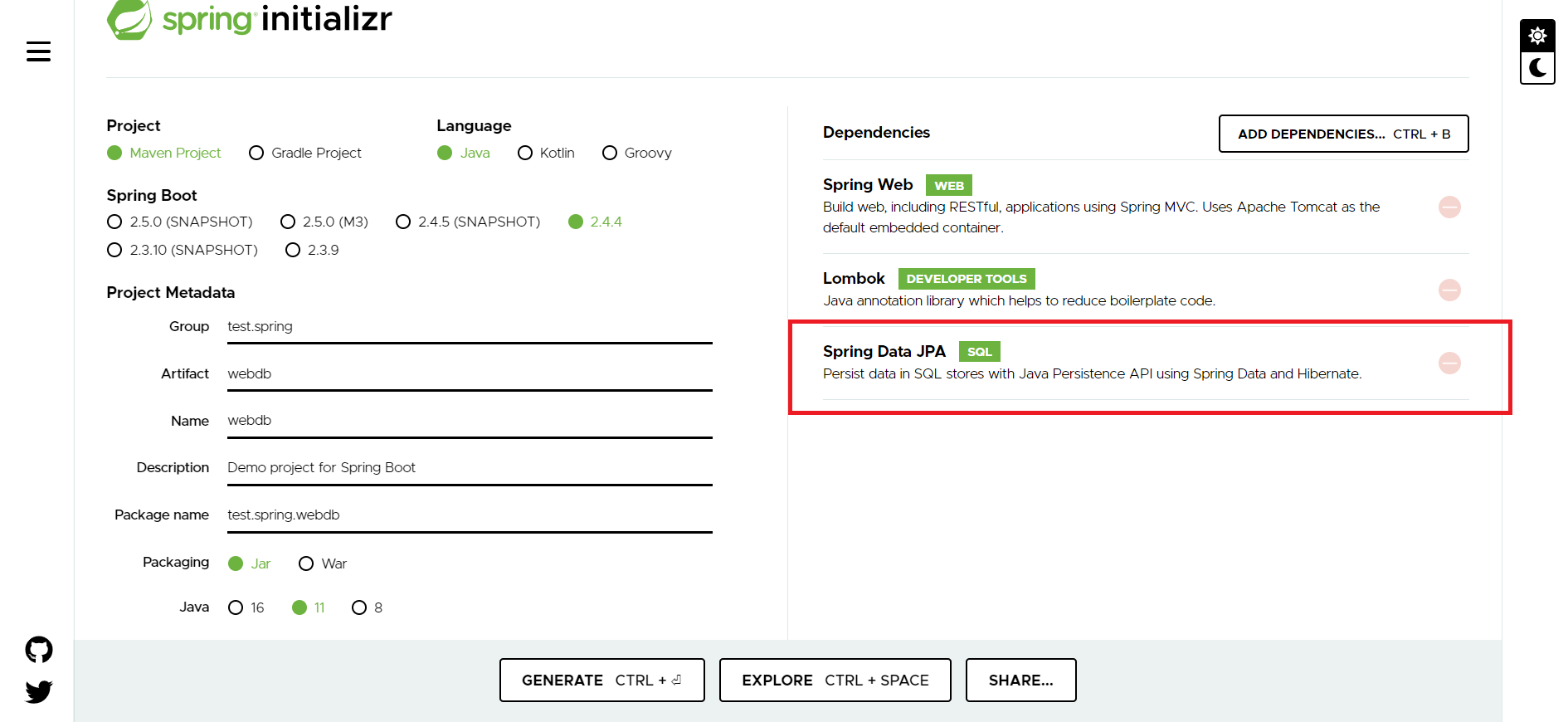
Task: Select Maven Project radio option
Action: [x=164, y=153]
